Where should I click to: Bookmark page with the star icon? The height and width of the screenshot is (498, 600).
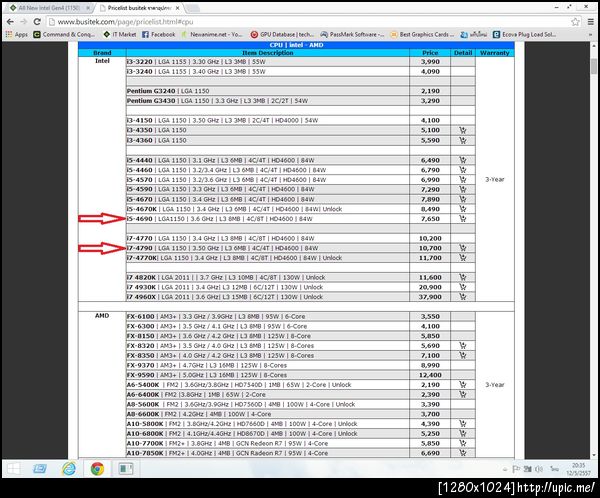(x=575, y=22)
